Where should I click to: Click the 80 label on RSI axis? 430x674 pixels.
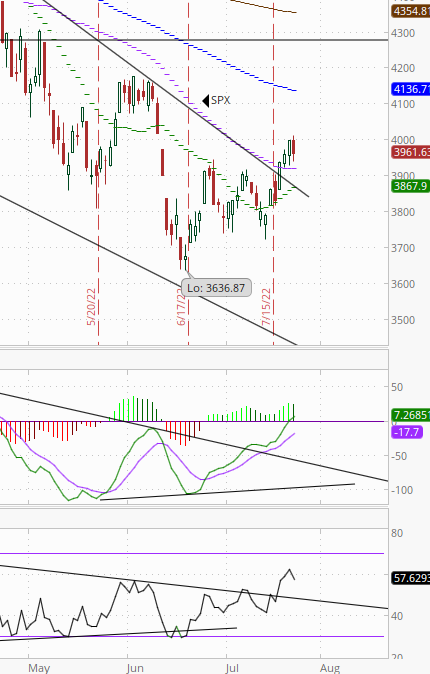point(397,533)
